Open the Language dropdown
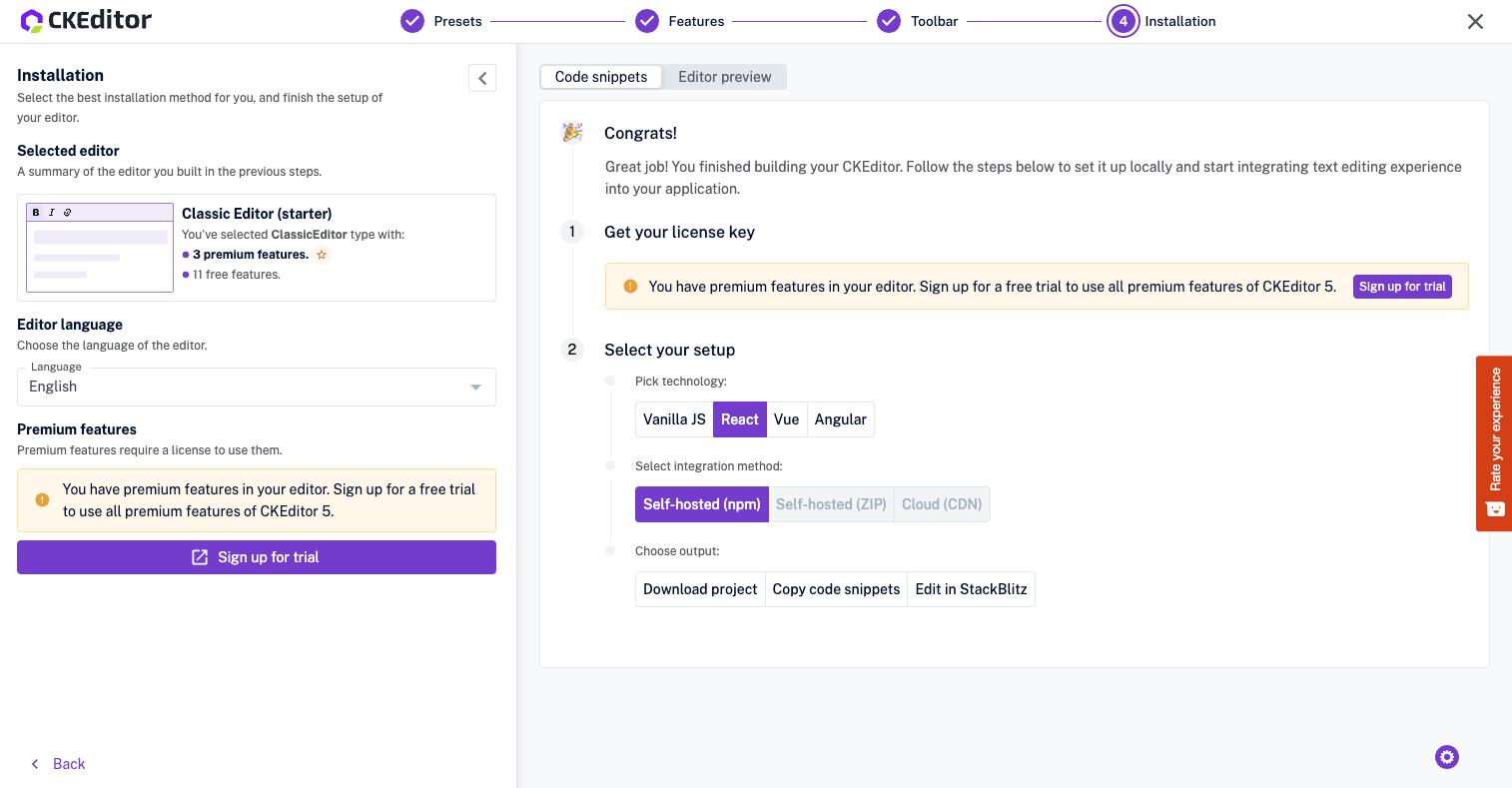This screenshot has height=788, width=1512. pyautogui.click(x=257, y=387)
